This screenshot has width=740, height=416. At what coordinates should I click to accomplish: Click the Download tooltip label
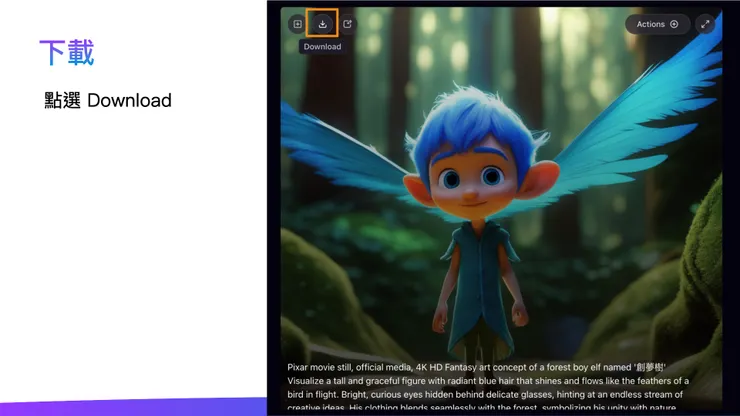(x=322, y=47)
